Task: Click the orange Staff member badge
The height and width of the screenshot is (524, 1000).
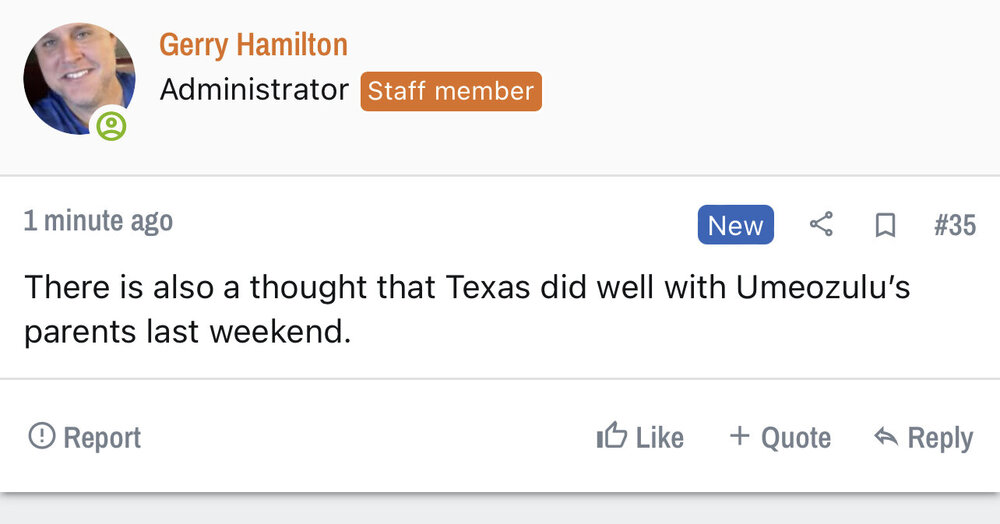Action: pos(451,91)
